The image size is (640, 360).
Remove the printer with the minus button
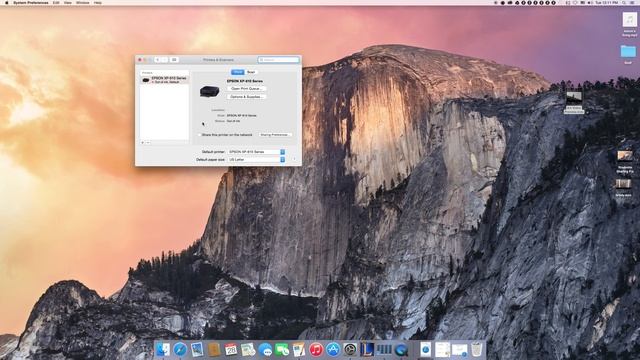coord(148,143)
